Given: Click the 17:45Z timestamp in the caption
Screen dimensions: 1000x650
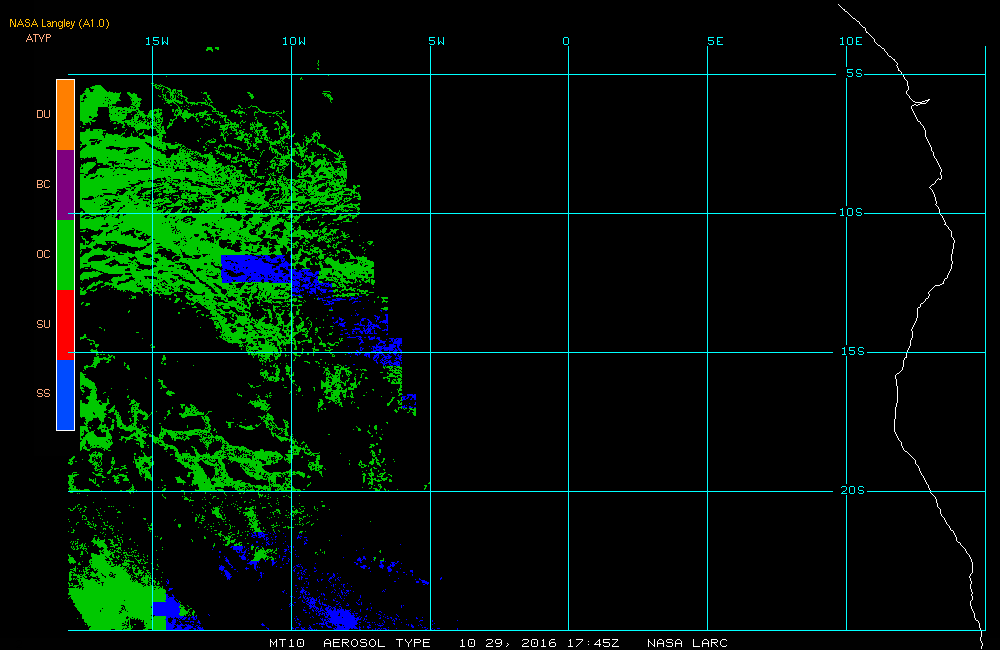Looking at the screenshot, I should [x=597, y=642].
